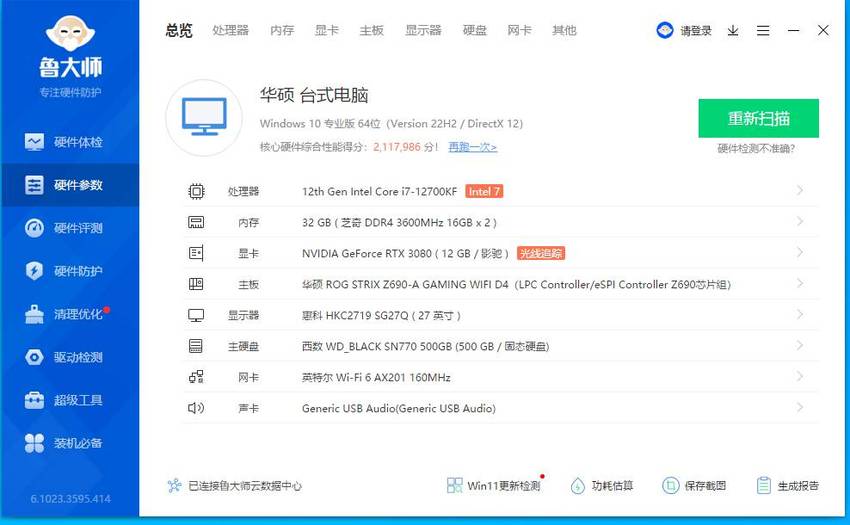Expand the 内存 row chevron
Viewport: 850px width, 525px height.
tap(800, 221)
